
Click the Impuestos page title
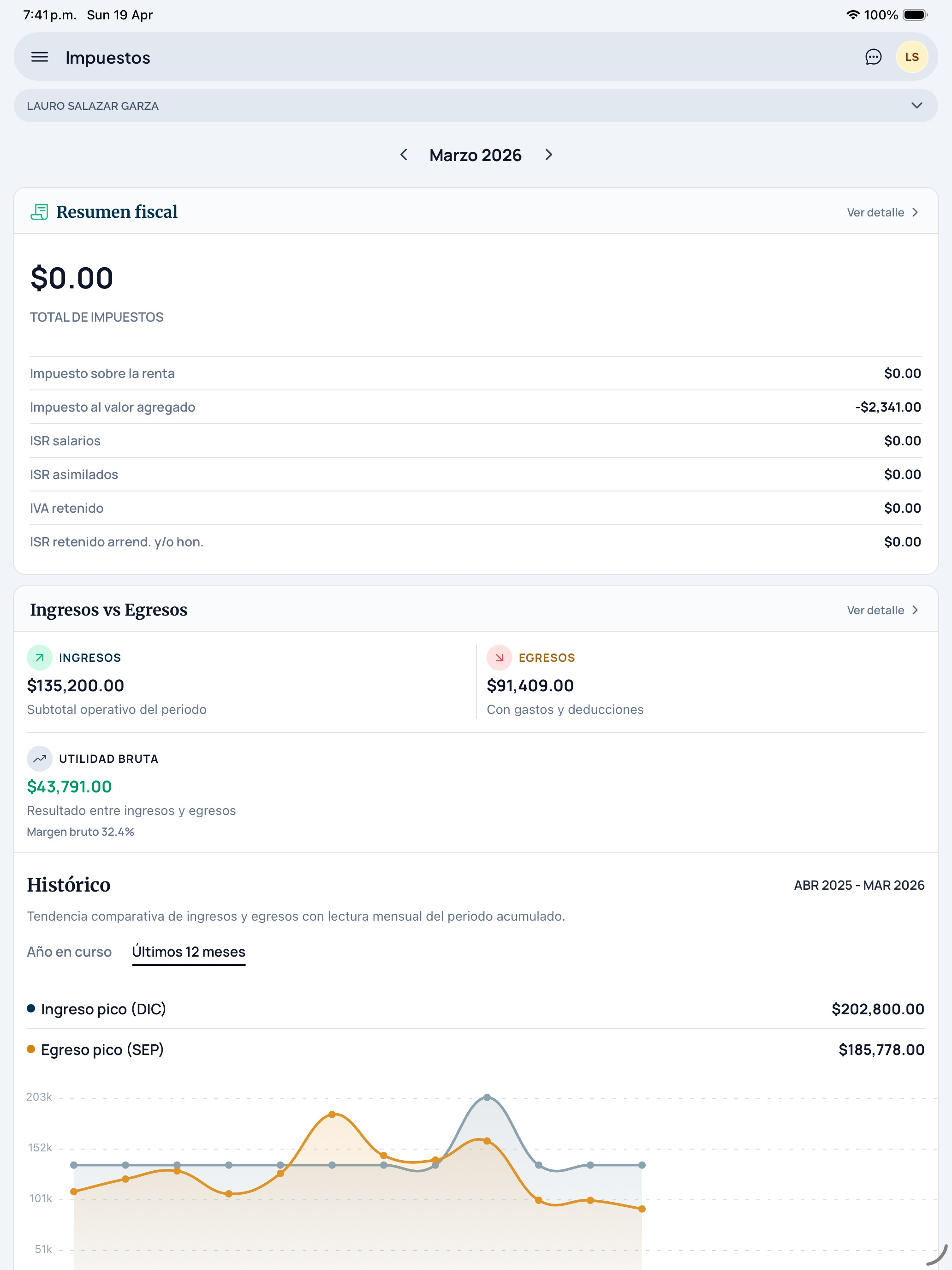click(x=108, y=57)
